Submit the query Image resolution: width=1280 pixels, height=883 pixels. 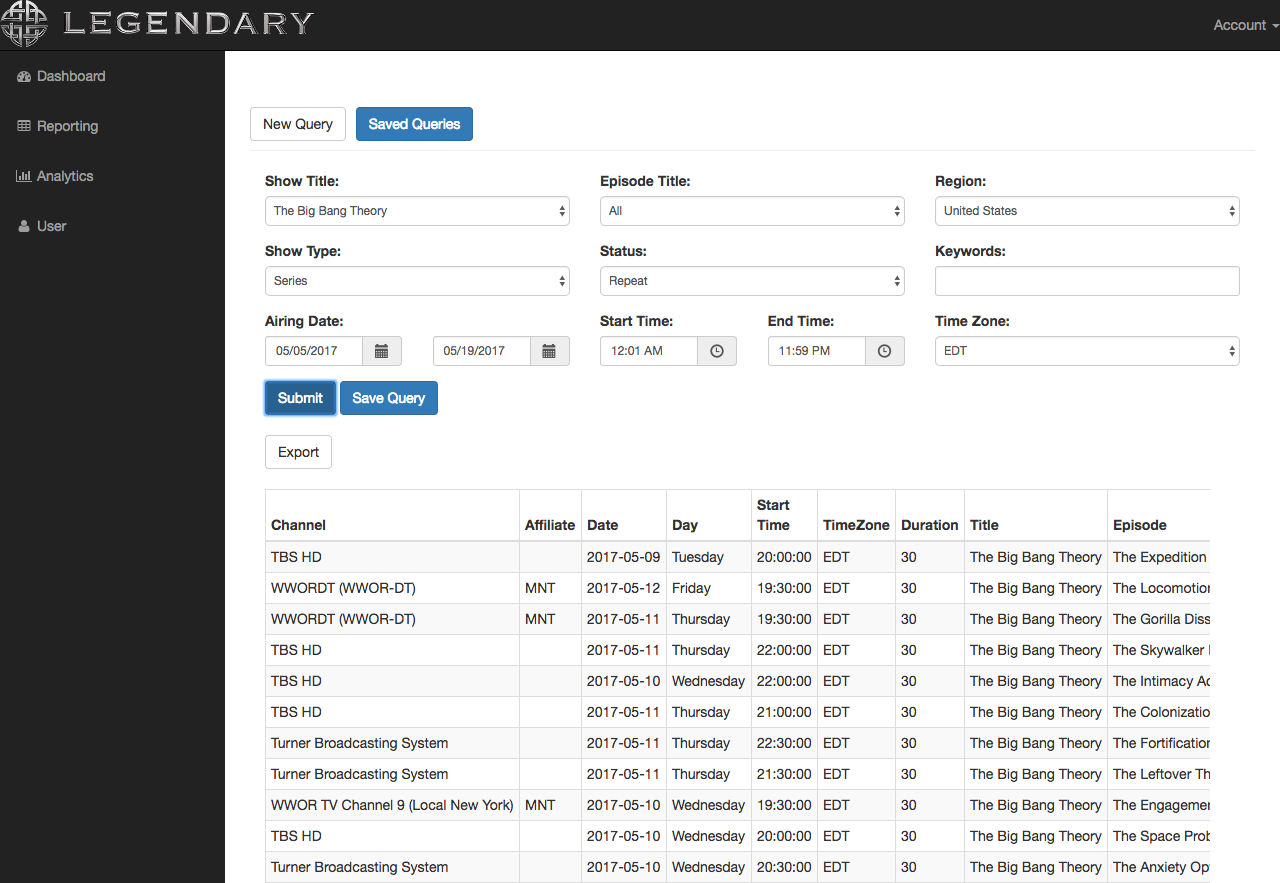[300, 398]
